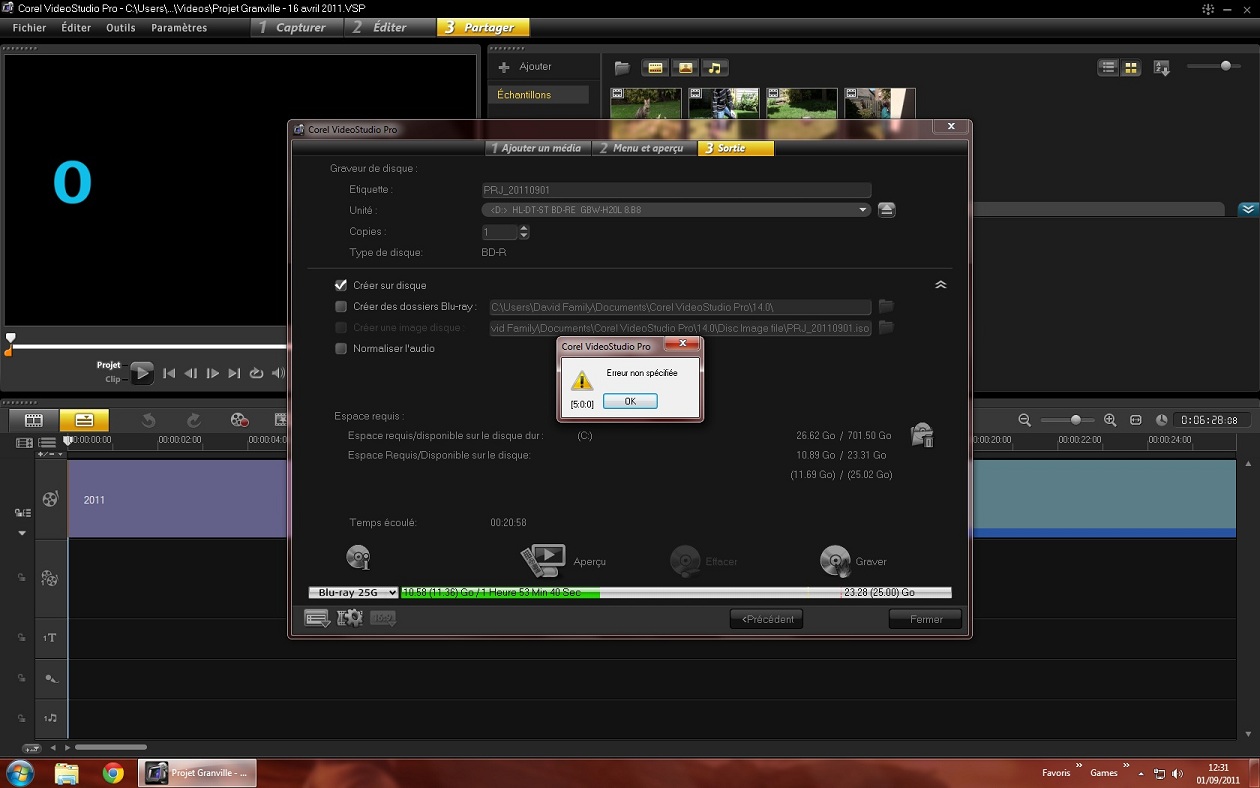Image resolution: width=1260 pixels, height=788 pixels.
Task: Toggle audio filter in media library
Action: coord(714,68)
